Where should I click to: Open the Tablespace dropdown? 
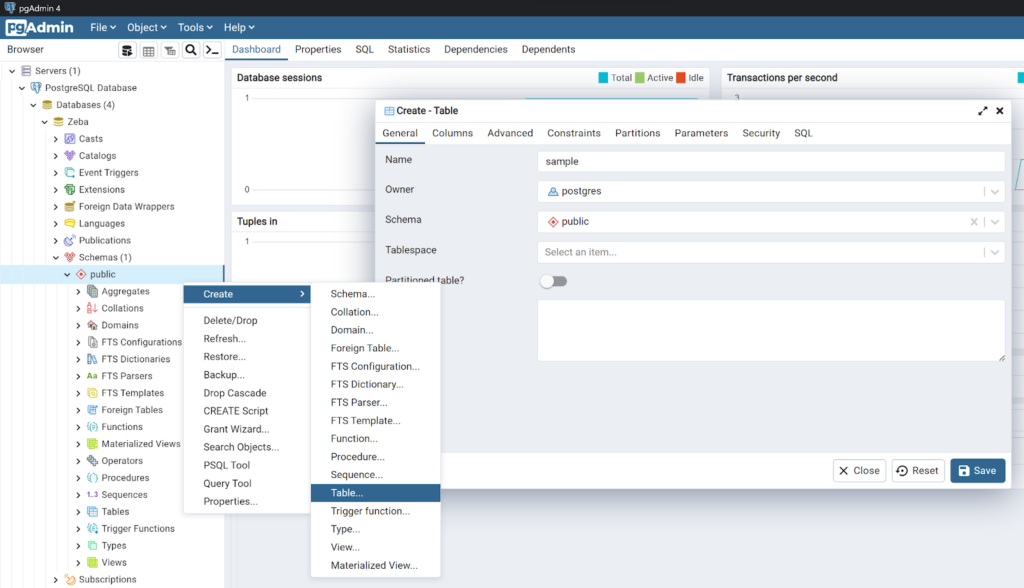994,253
